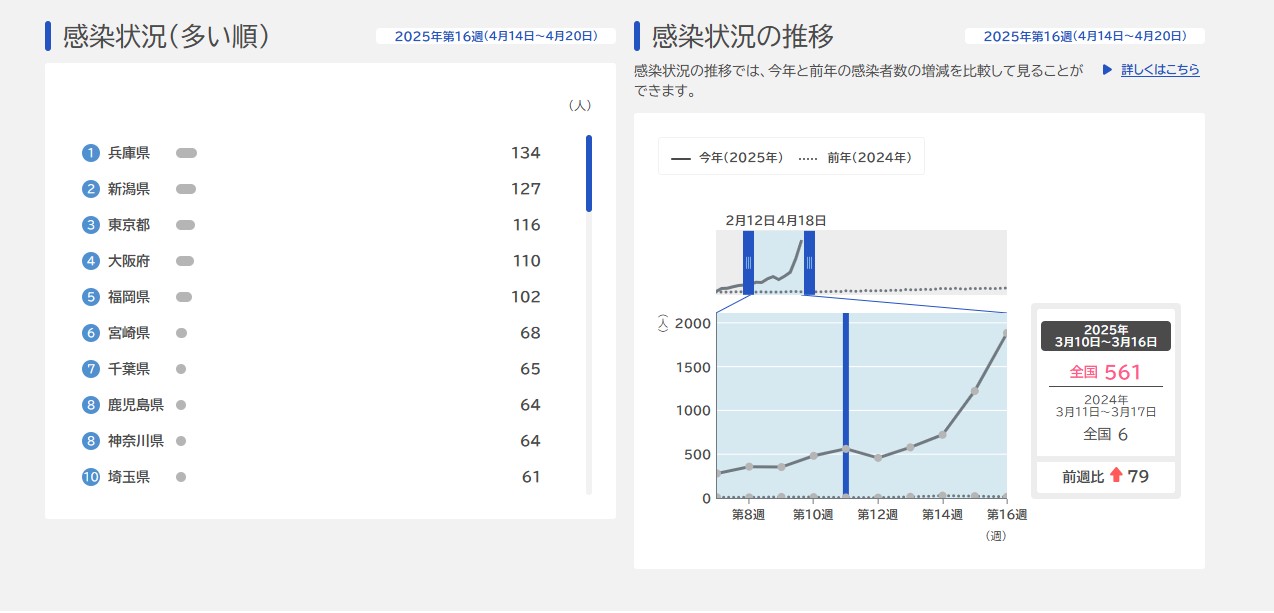The image size is (1274, 613).
Task: Select rank 7 千葉県 row
Action: click(312, 369)
